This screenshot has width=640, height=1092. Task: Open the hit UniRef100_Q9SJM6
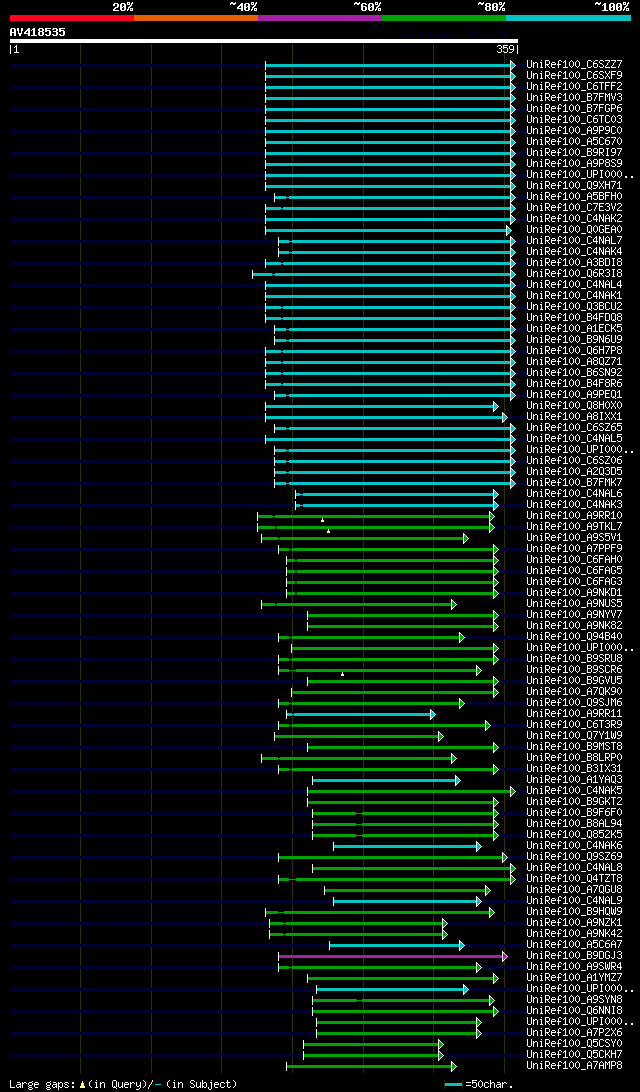point(575,703)
